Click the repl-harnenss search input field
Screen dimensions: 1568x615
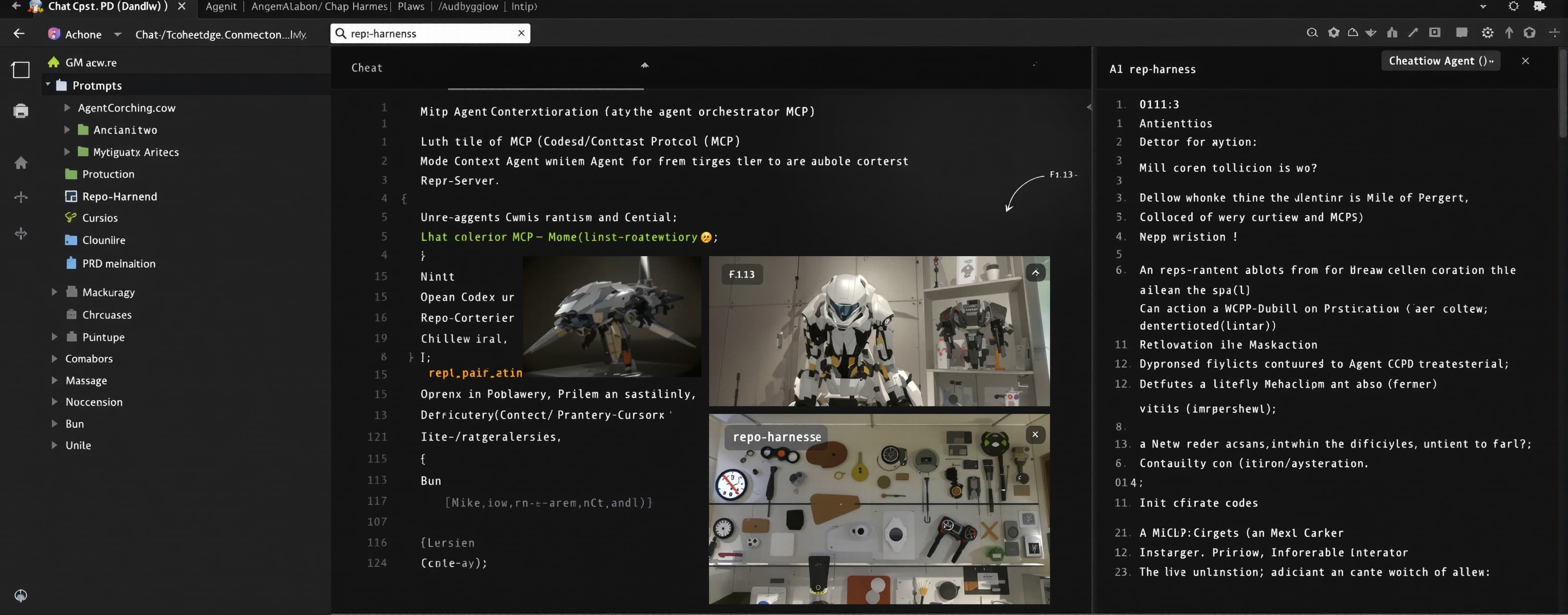tap(430, 34)
